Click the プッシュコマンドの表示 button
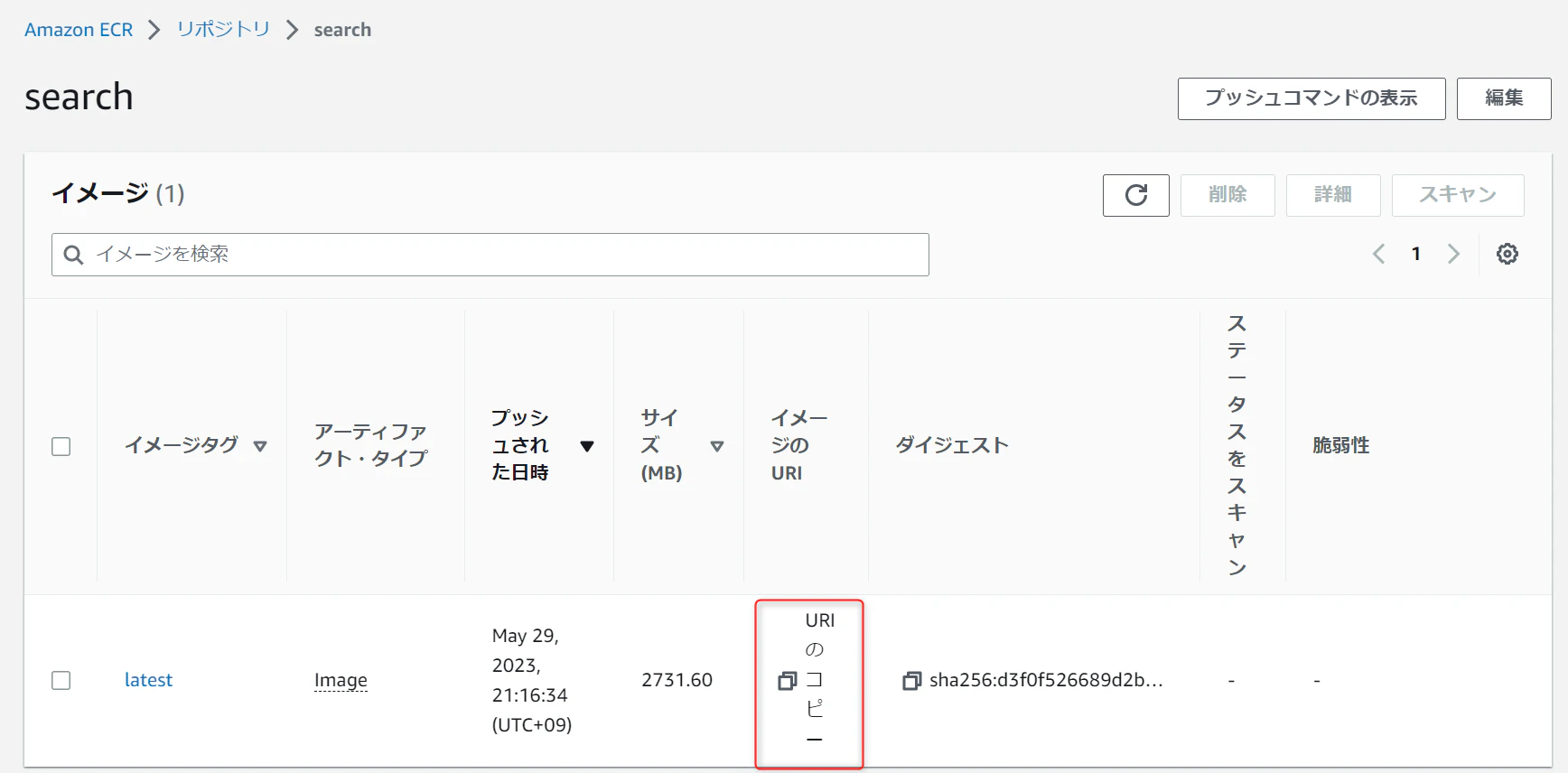The width and height of the screenshot is (1568, 773). click(1311, 98)
